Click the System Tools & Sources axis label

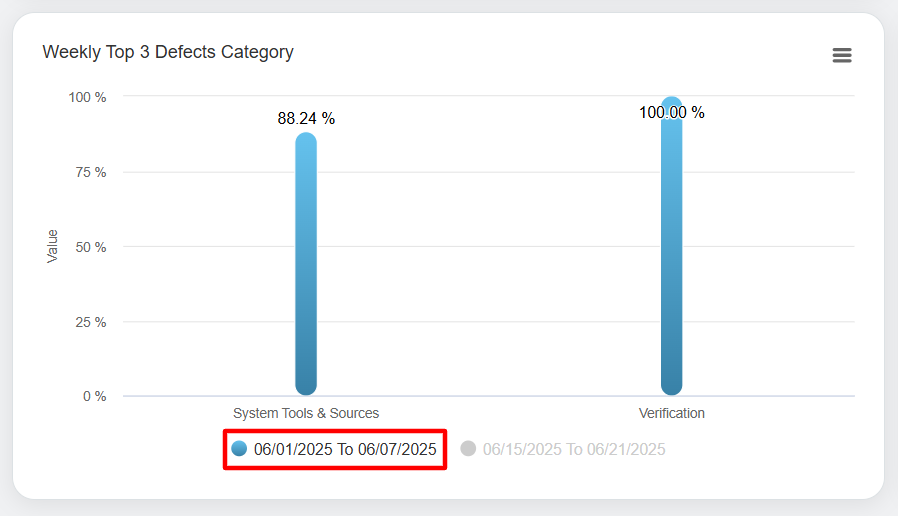click(x=306, y=413)
